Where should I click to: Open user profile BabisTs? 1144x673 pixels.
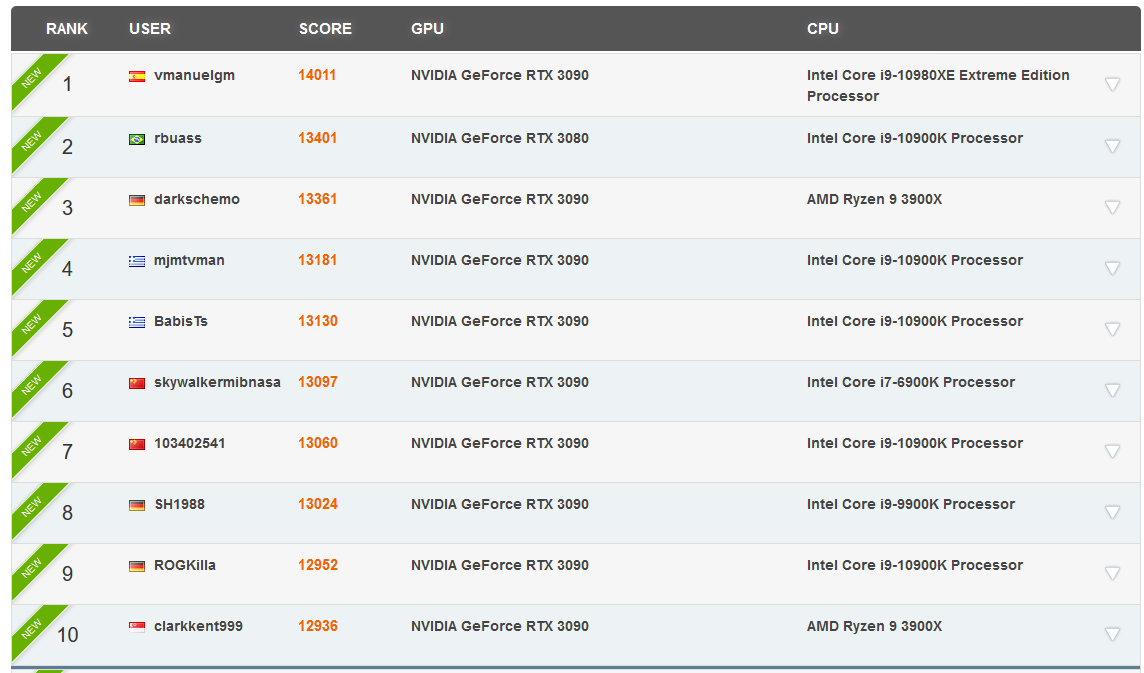[x=181, y=321]
